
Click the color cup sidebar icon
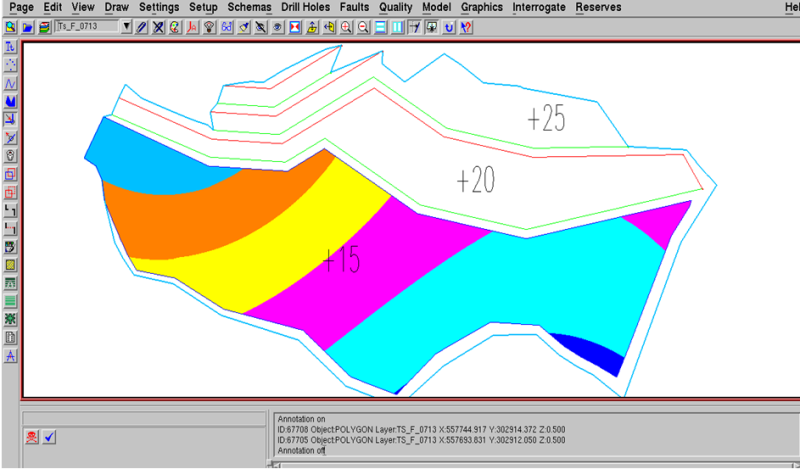(x=10, y=247)
